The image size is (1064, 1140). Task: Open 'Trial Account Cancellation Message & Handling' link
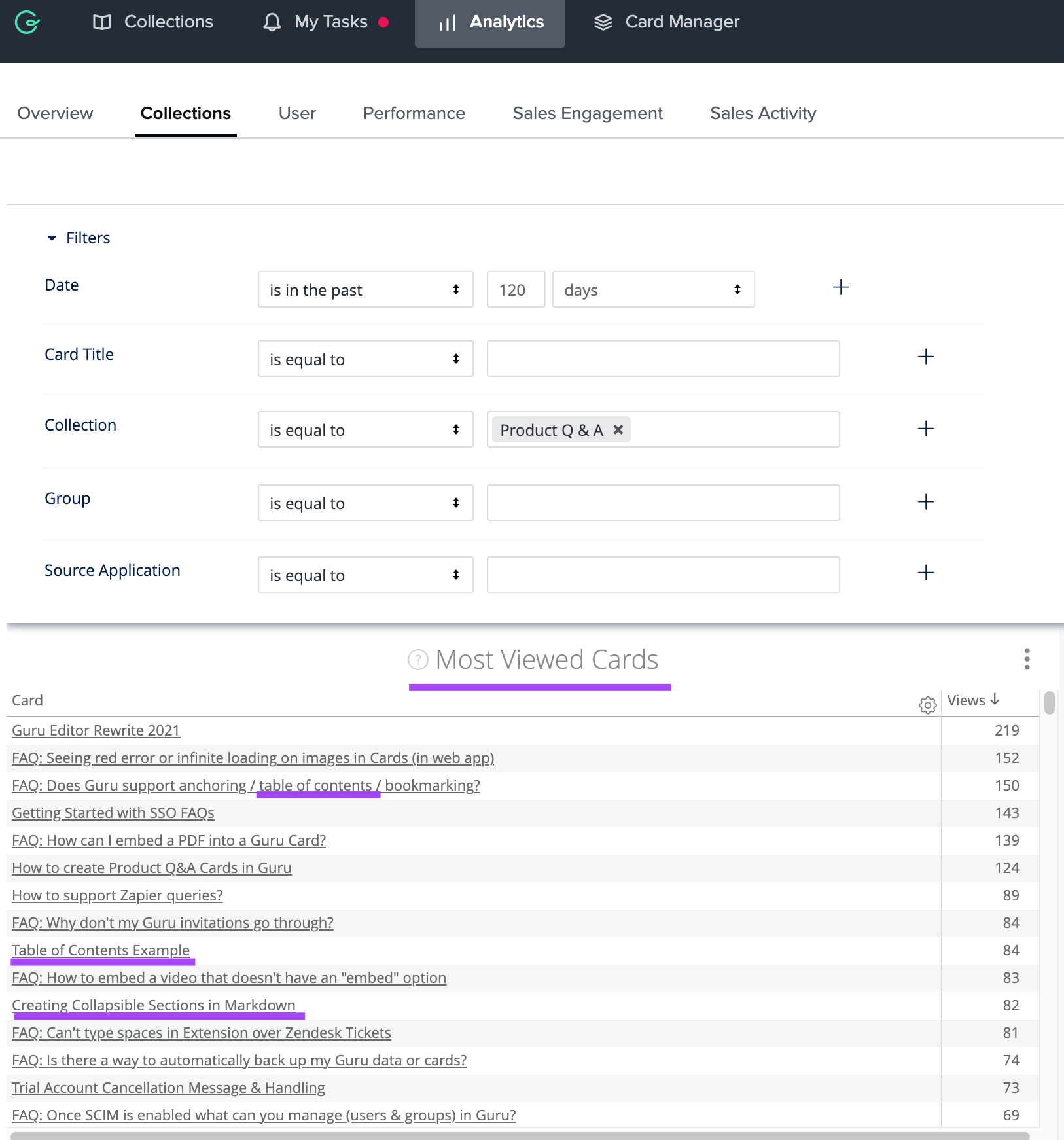point(168,1088)
